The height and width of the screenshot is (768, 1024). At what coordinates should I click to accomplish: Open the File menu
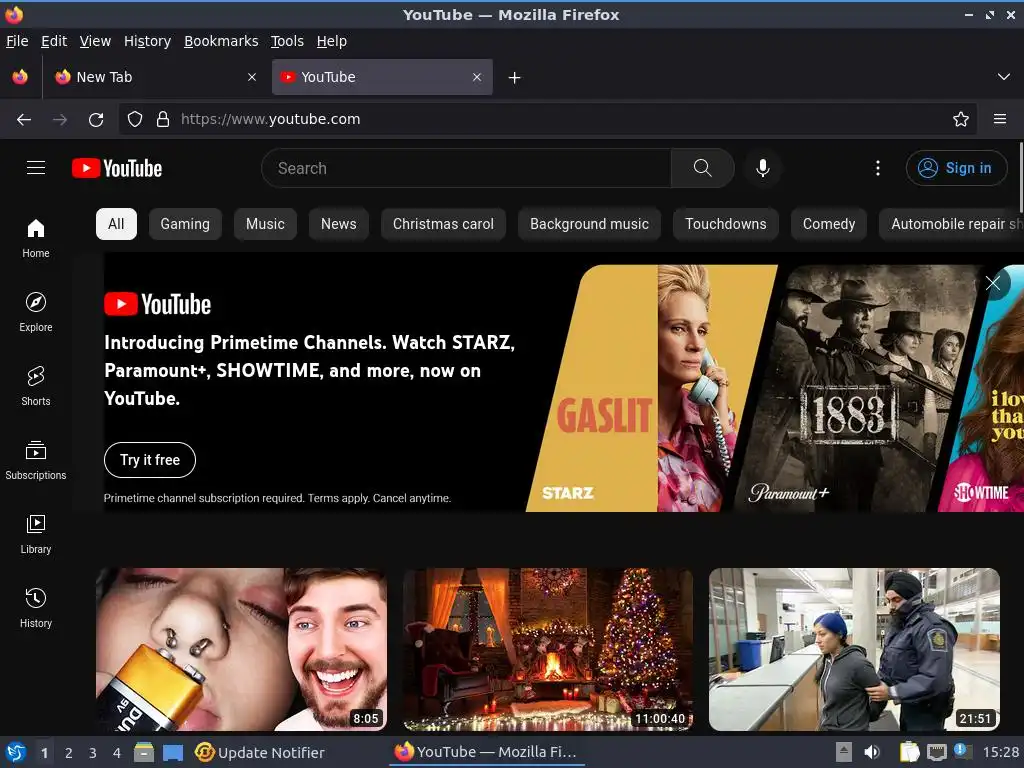pos(17,41)
